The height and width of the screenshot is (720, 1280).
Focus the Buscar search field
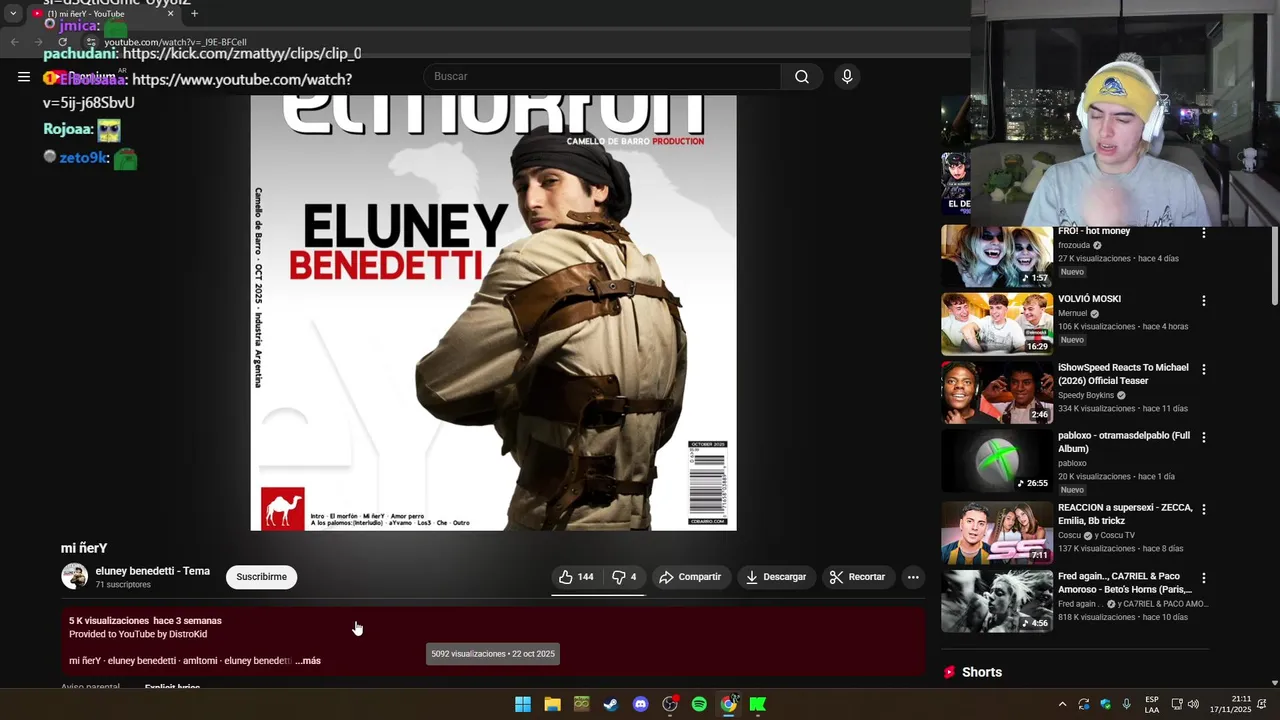(x=603, y=76)
